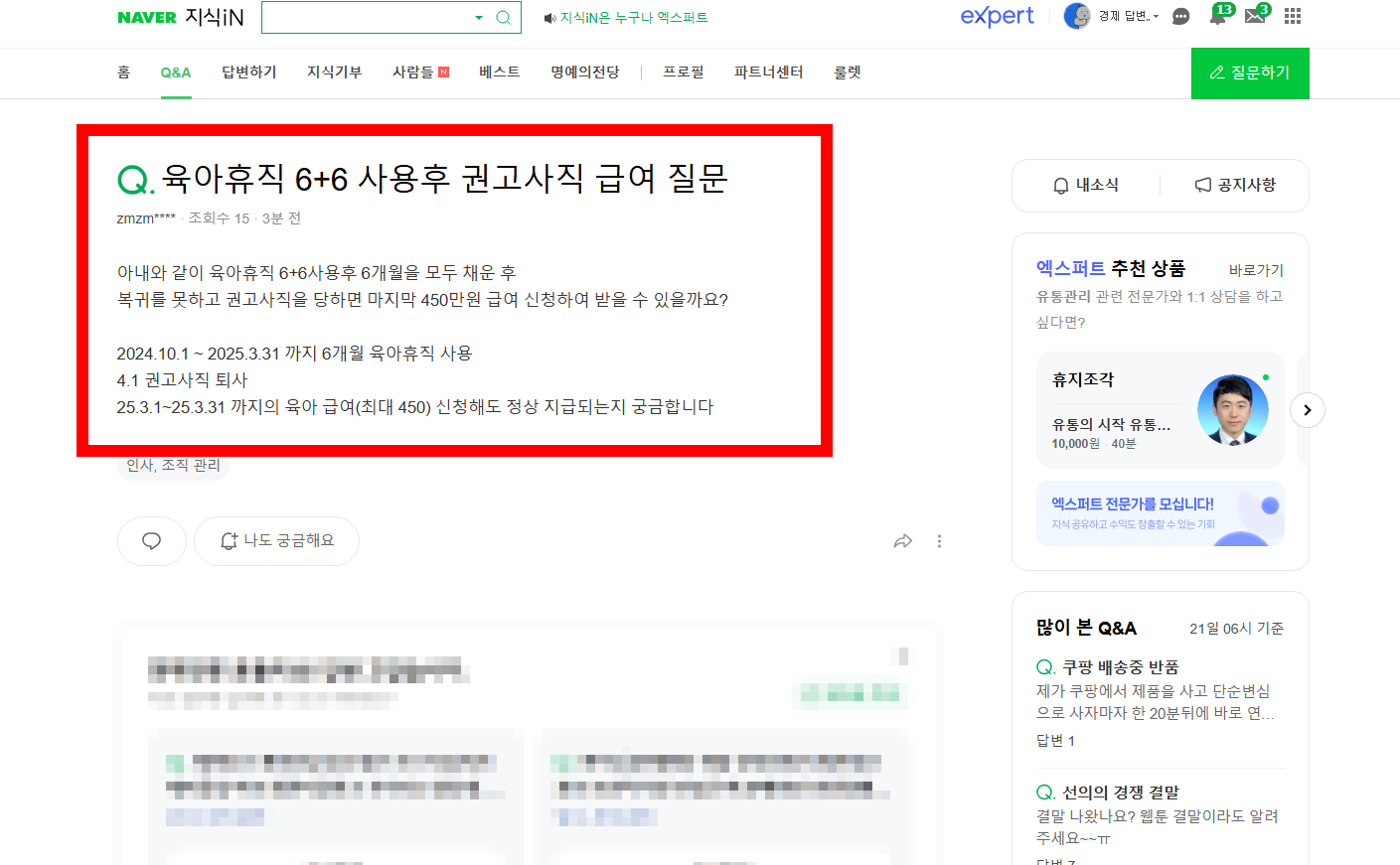Click the 엑스퍼트 전문가를 모십니다 banner
1400x865 pixels.
(1161, 513)
